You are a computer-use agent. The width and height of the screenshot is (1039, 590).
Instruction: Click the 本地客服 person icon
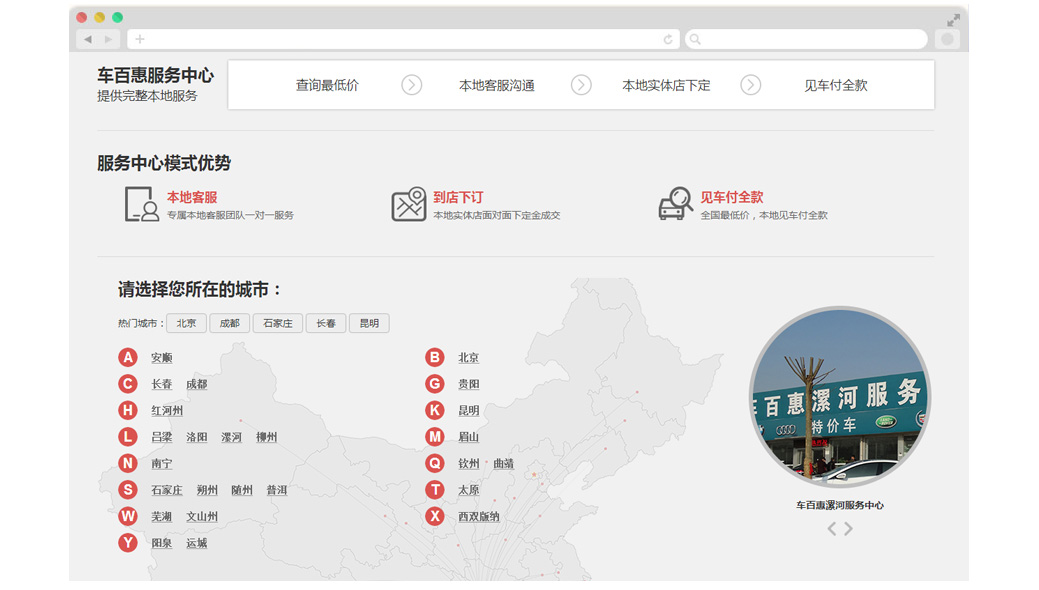[x=142, y=204]
